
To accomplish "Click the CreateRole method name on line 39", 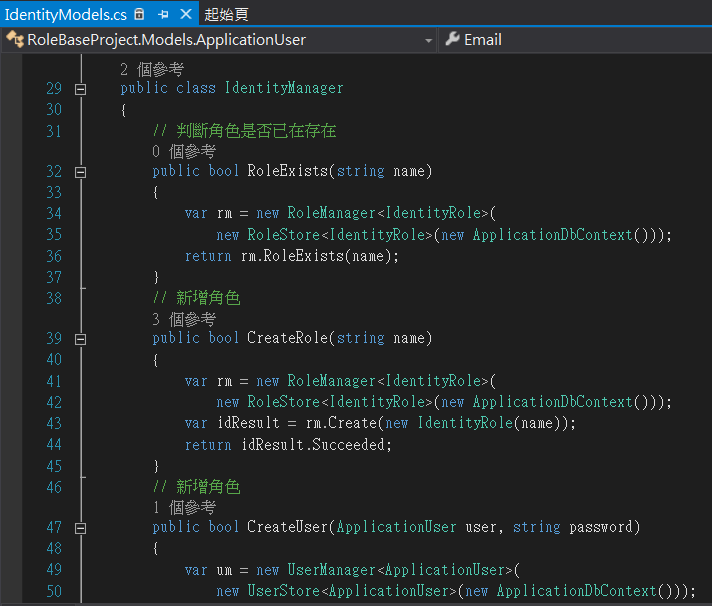I will point(287,338).
